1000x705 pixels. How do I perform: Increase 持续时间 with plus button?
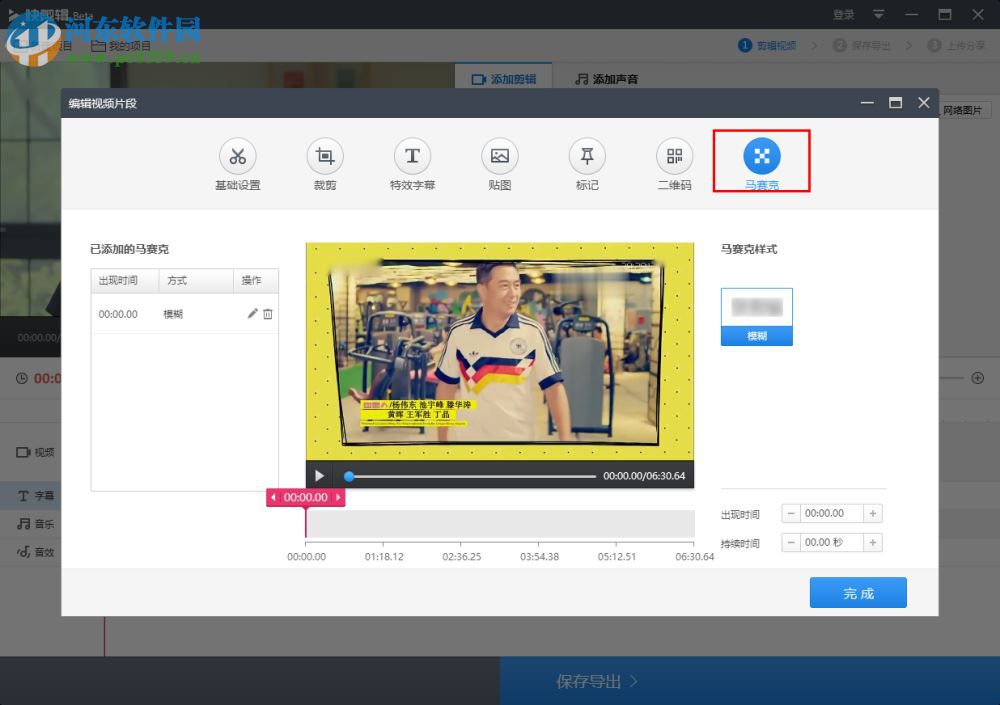(x=872, y=543)
